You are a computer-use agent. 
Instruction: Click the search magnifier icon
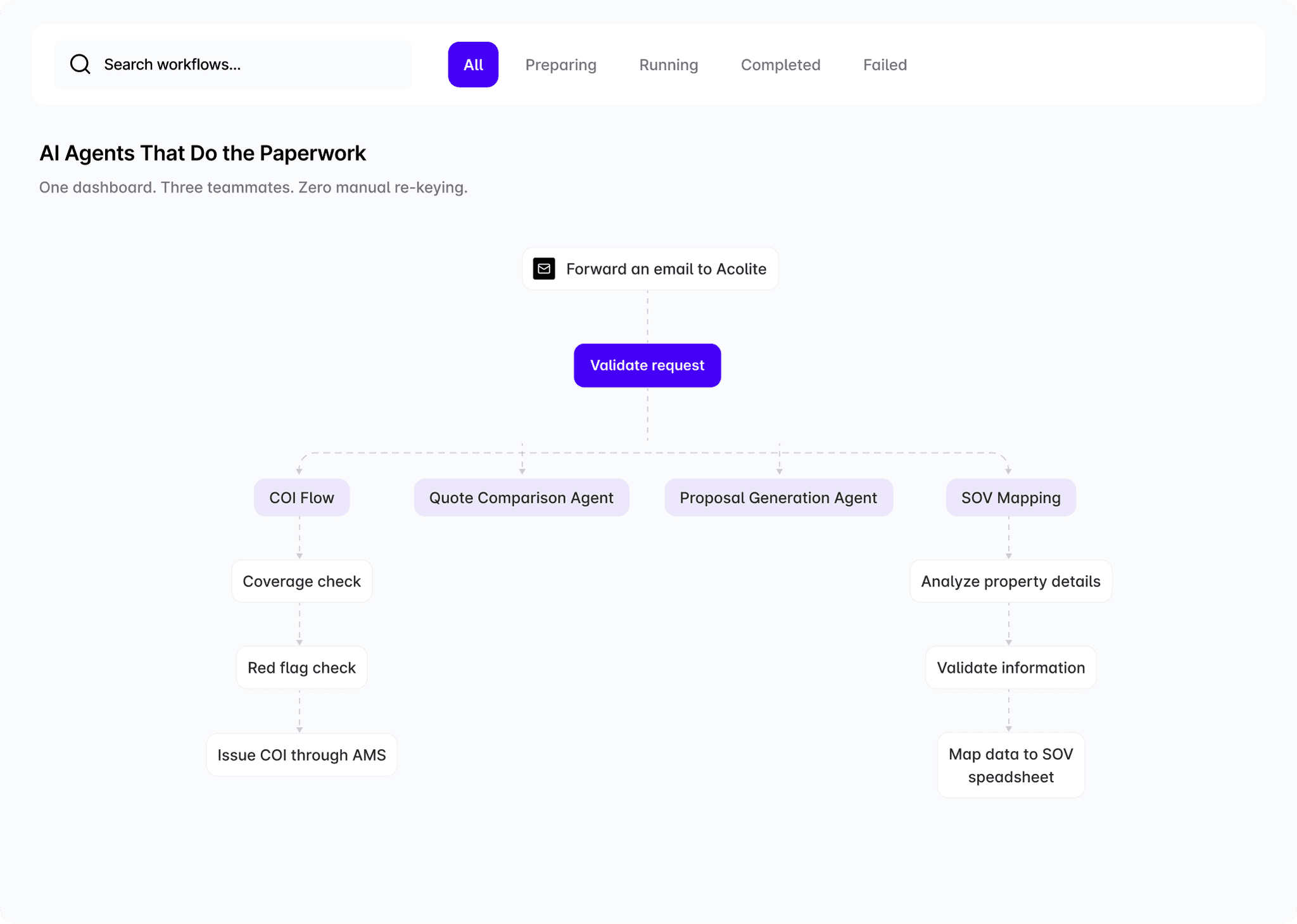[x=80, y=63]
